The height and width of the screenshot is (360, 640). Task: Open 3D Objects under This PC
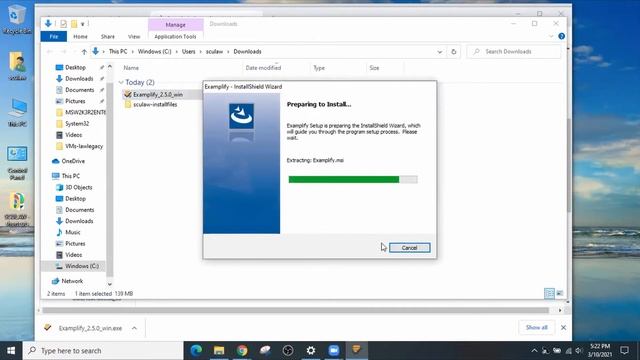pyautogui.click(x=79, y=187)
